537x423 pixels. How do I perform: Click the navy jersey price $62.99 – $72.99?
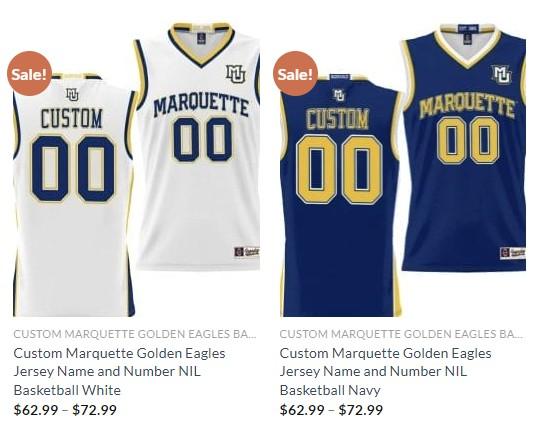pos(331,410)
